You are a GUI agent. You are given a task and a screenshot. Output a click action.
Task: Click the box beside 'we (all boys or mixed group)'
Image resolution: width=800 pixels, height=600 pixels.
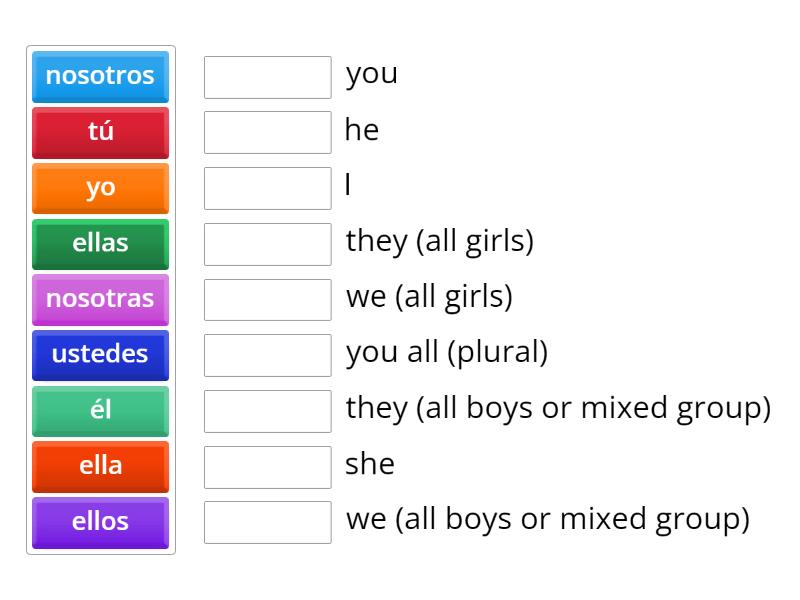267,521
